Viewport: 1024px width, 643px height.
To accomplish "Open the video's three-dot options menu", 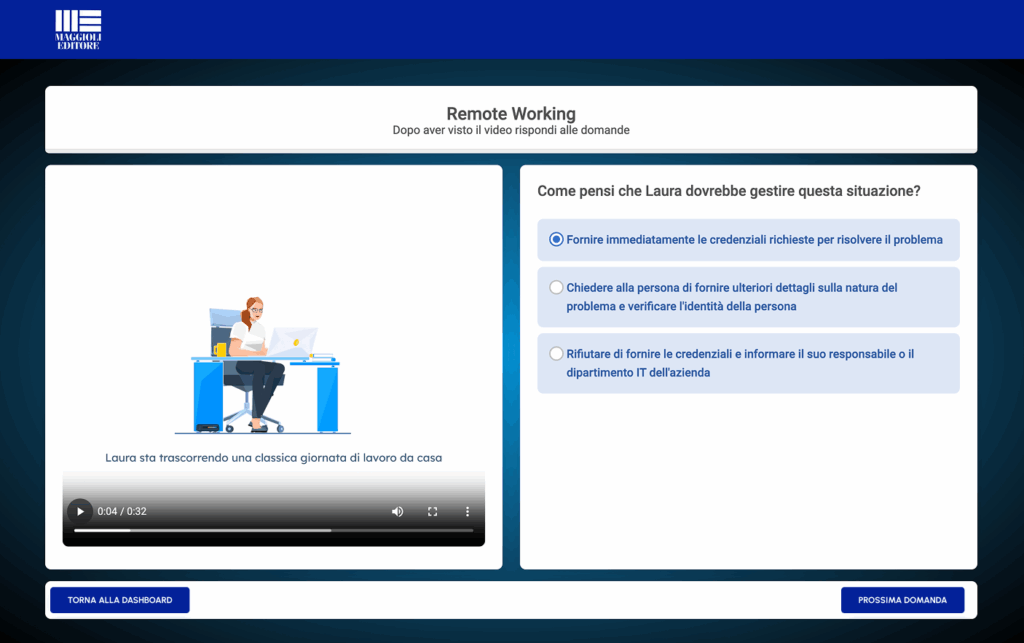I will coord(467,511).
